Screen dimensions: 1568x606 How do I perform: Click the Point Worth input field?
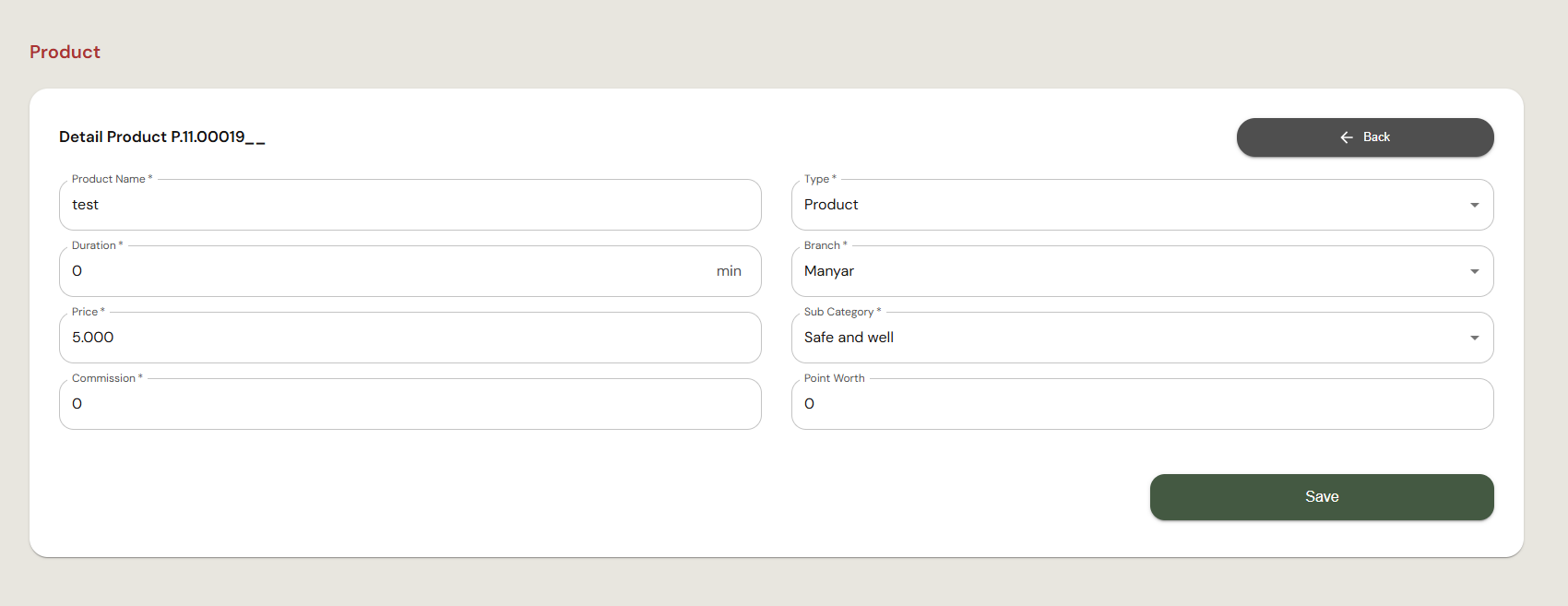(x=1143, y=404)
